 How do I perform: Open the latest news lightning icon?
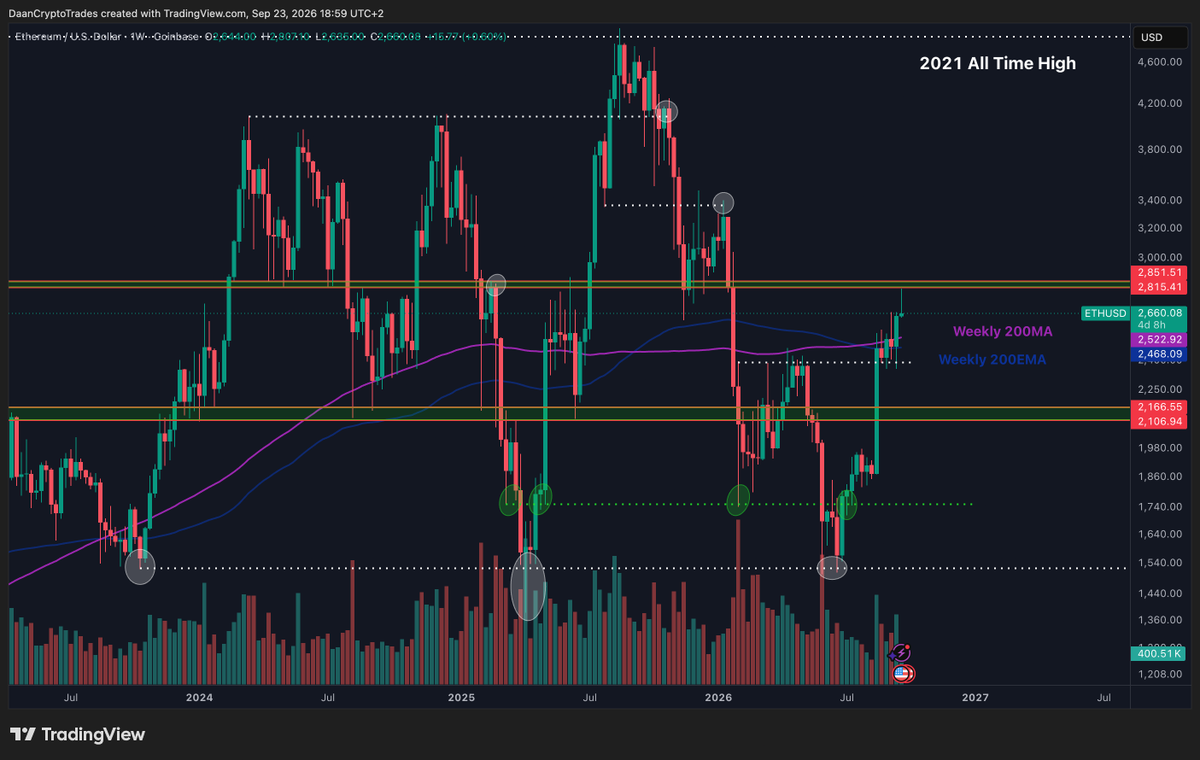tap(902, 653)
